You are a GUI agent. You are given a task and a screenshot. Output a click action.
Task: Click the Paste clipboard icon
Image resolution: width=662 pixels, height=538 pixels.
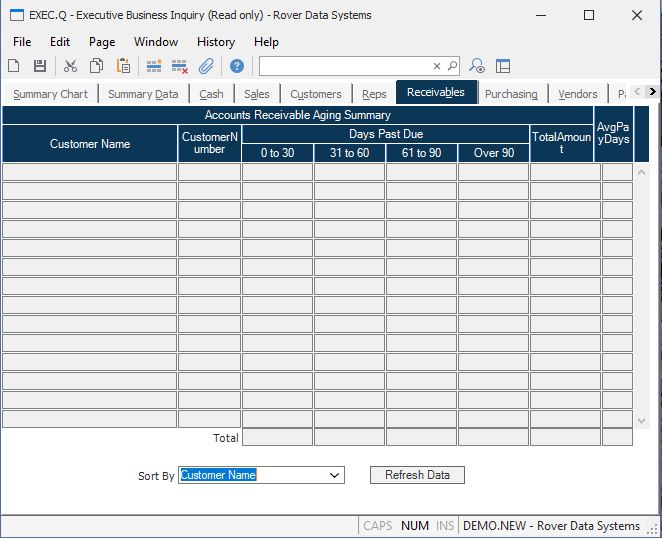(123, 66)
